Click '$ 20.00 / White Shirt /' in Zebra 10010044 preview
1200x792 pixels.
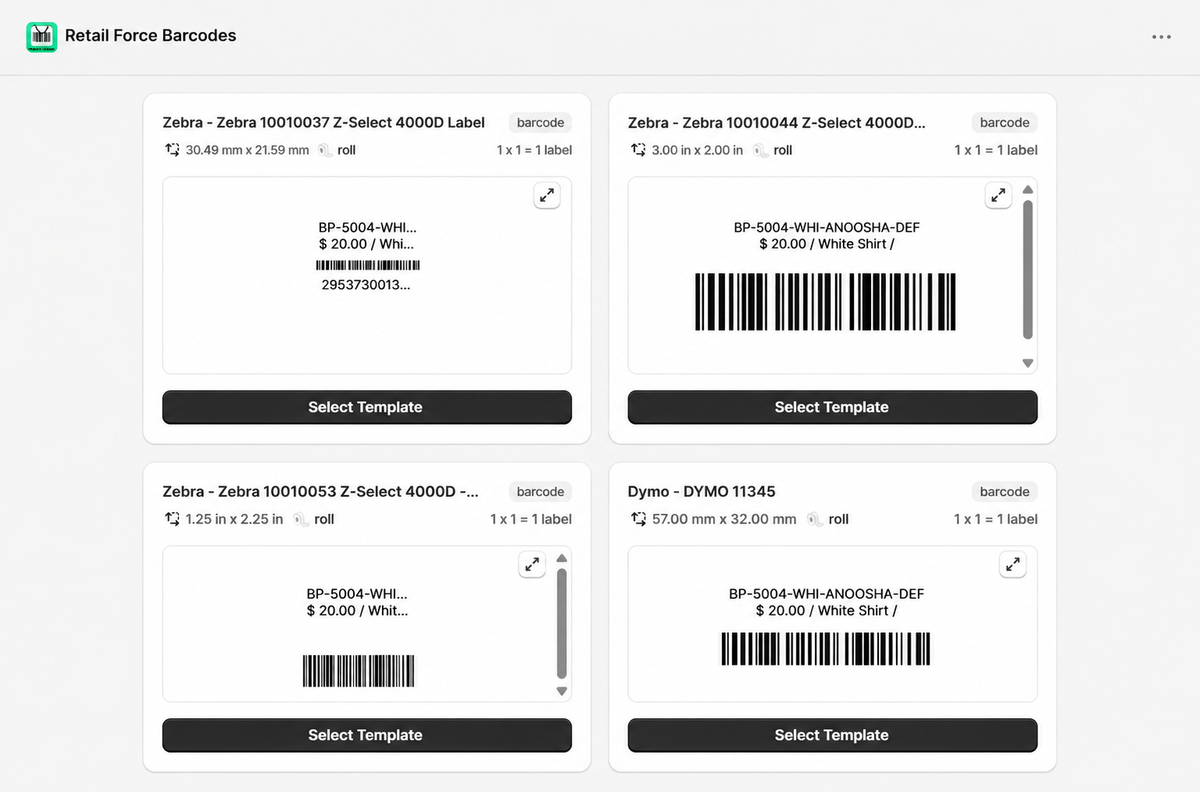pyautogui.click(x=827, y=244)
